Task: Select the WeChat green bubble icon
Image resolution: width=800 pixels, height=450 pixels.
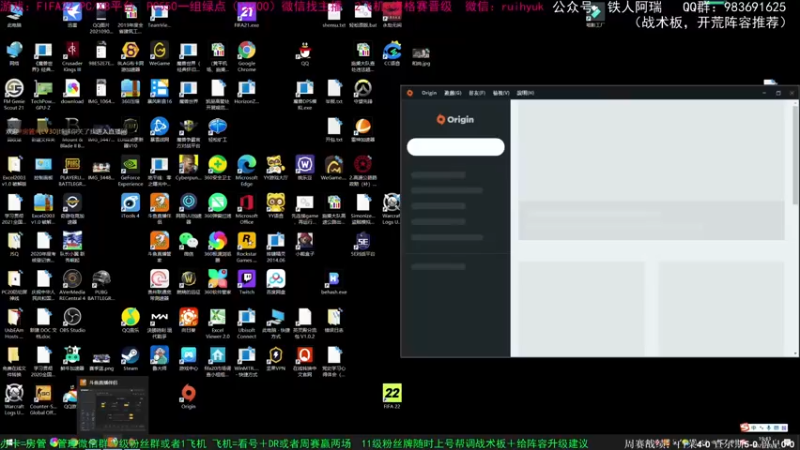Action: pyautogui.click(x=188, y=244)
